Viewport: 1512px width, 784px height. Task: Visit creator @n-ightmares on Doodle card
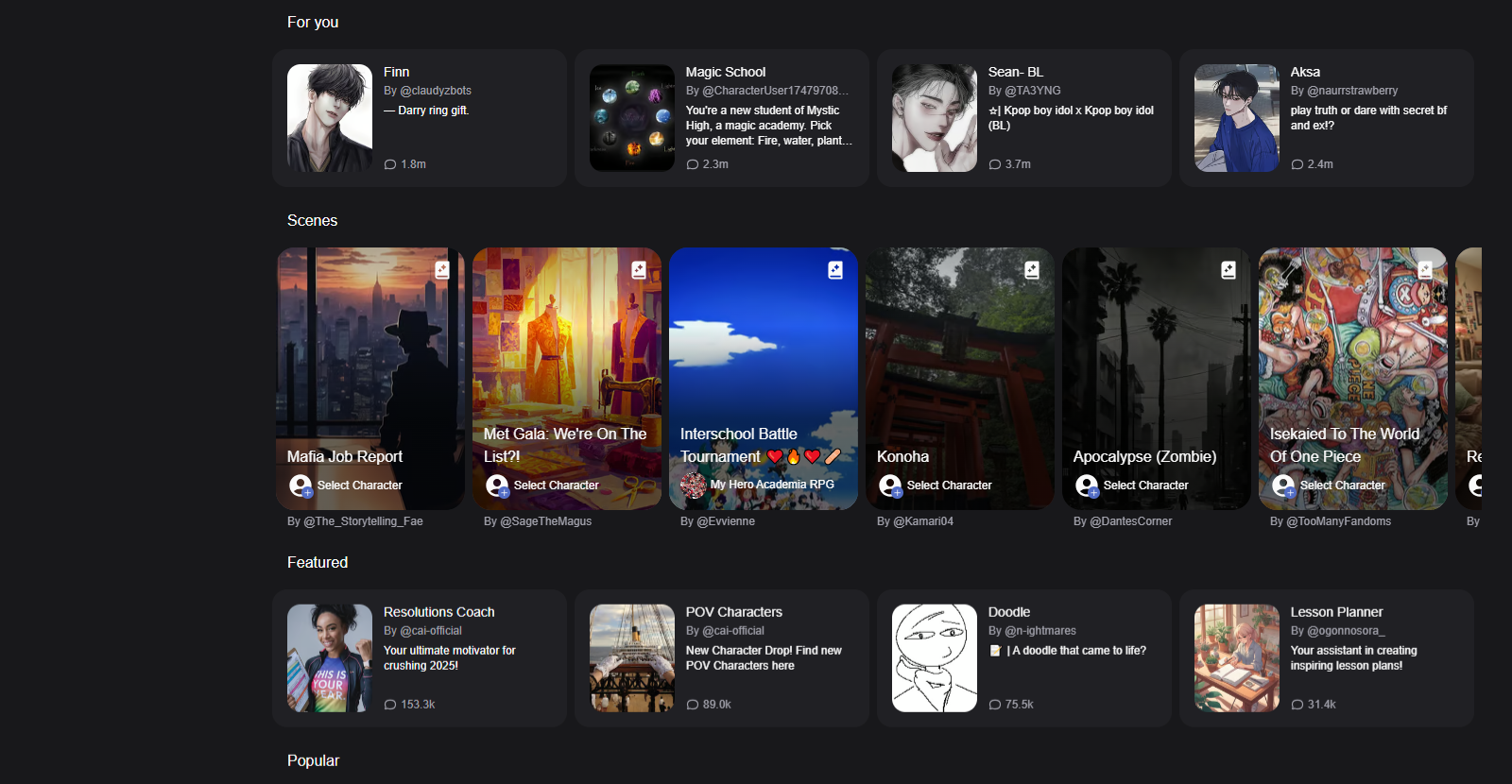1040,631
